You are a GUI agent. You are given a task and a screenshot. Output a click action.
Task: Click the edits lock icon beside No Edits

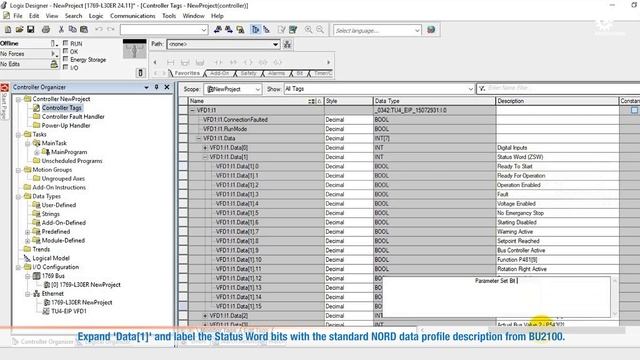(x=54, y=64)
